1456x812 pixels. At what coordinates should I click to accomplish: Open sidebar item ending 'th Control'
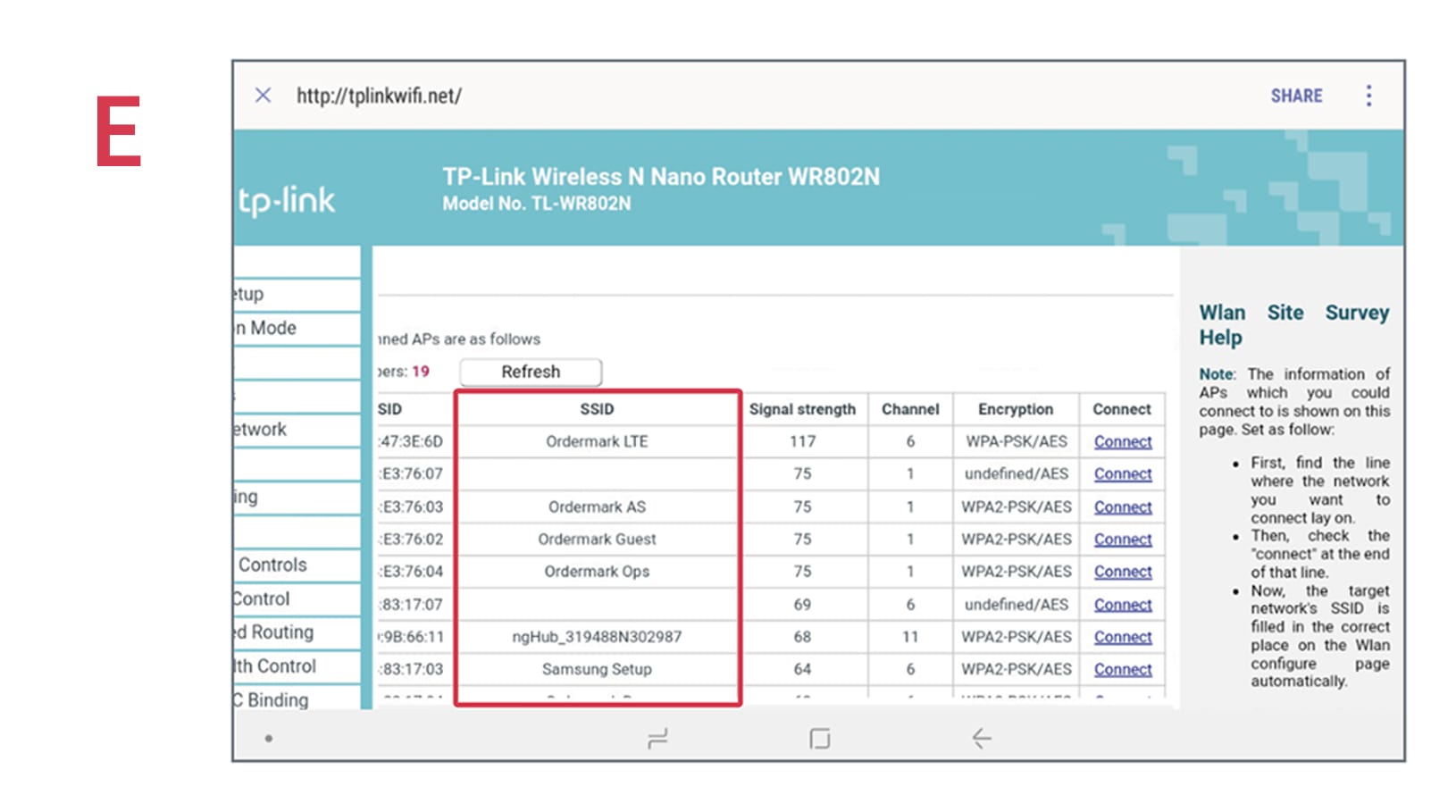tap(297, 666)
